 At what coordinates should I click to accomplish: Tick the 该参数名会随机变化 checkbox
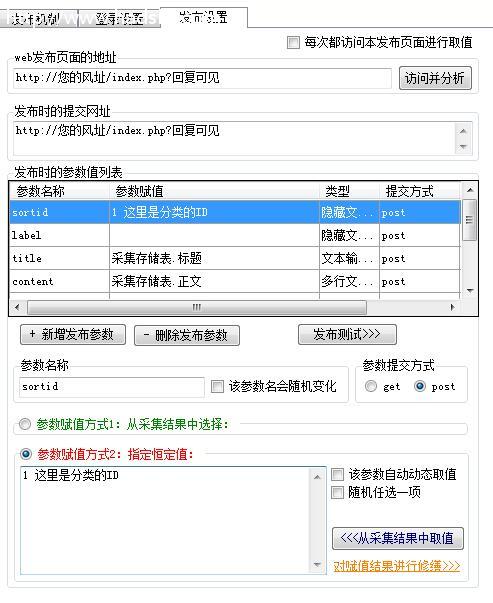(217, 386)
